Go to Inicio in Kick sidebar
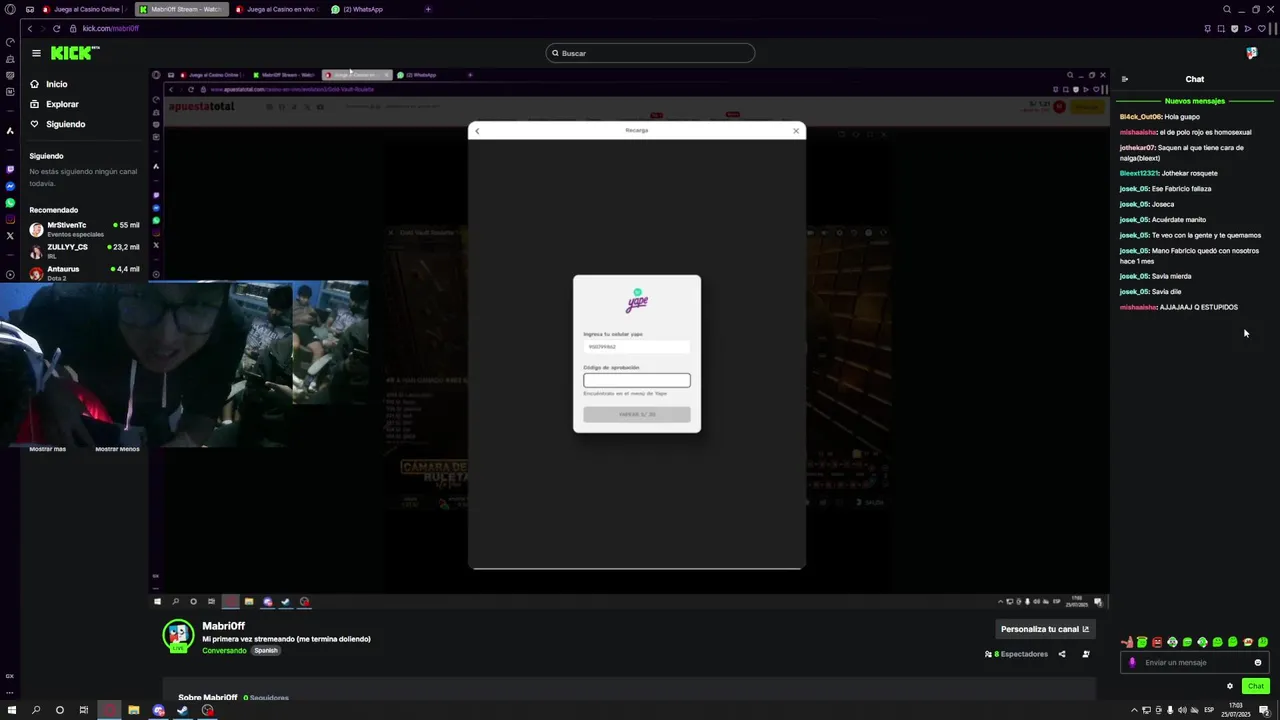This screenshot has width=1280, height=720. pyautogui.click(x=56, y=84)
